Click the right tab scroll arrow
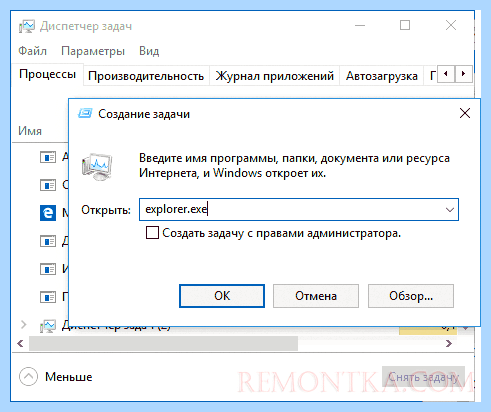491x412 pixels. click(463, 73)
